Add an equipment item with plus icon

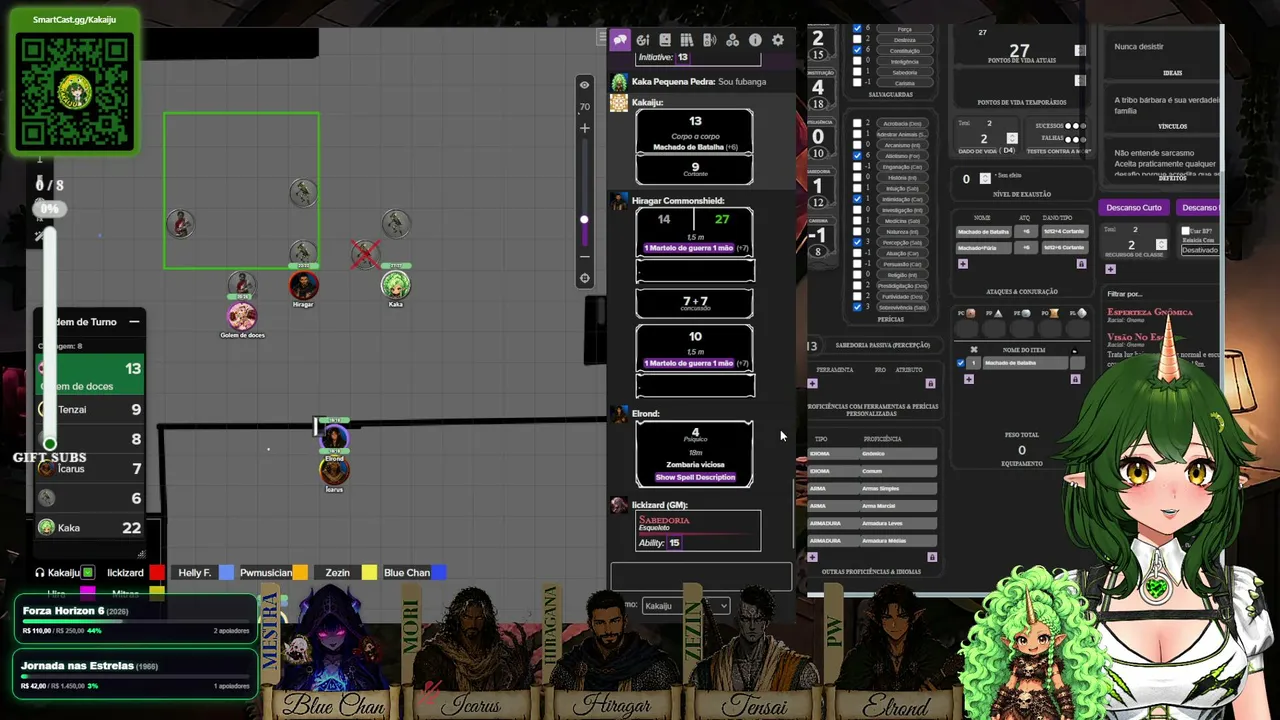pyautogui.click(x=968, y=379)
